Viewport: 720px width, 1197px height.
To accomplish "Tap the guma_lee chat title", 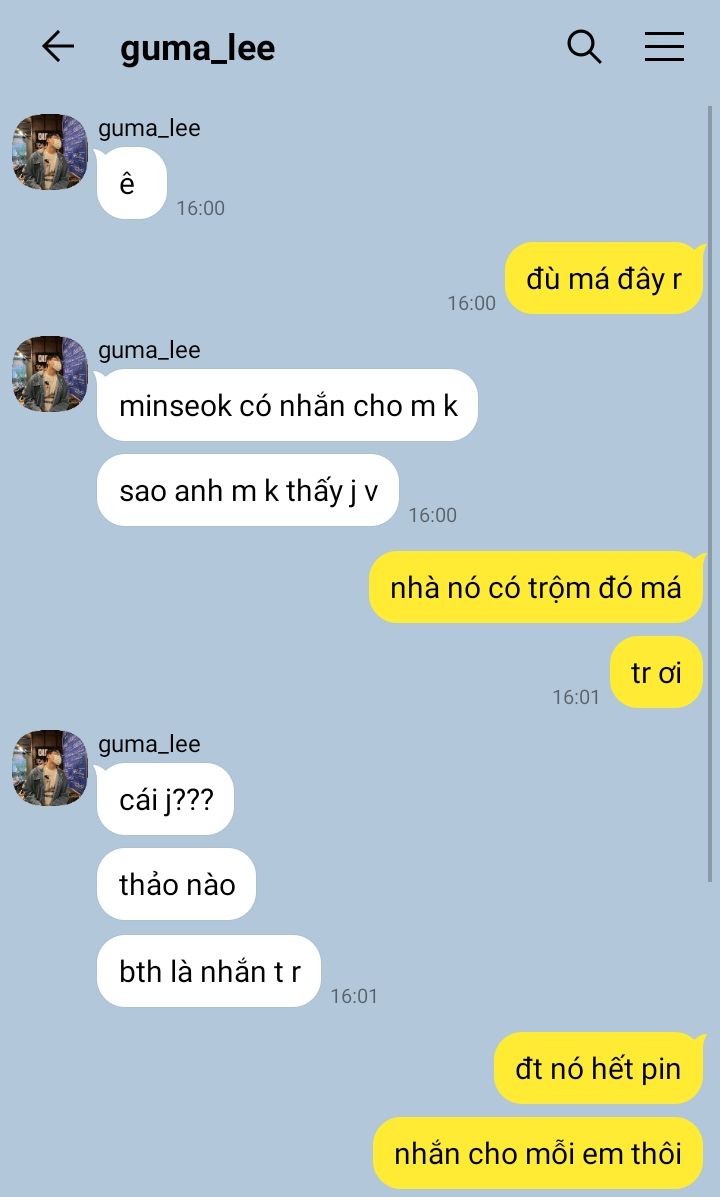I will [x=197, y=48].
